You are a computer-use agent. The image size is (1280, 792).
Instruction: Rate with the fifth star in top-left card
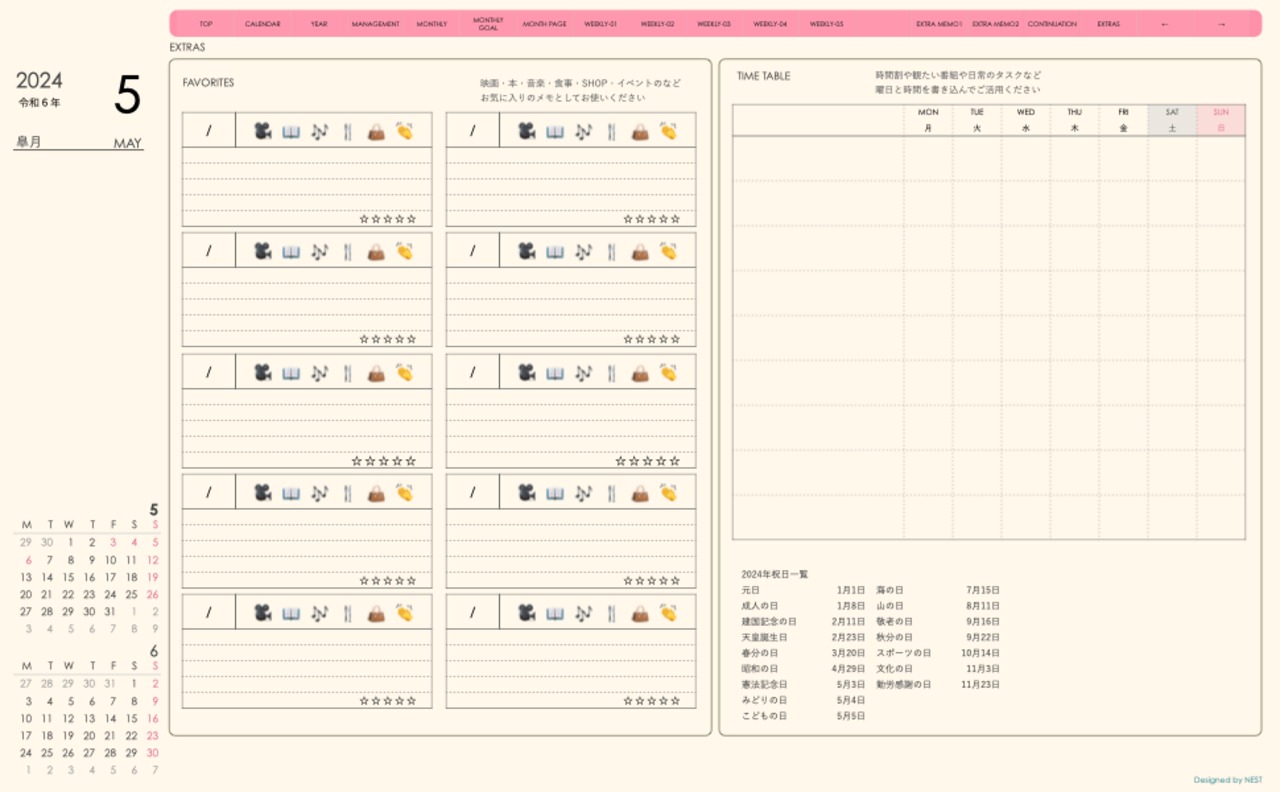point(411,219)
